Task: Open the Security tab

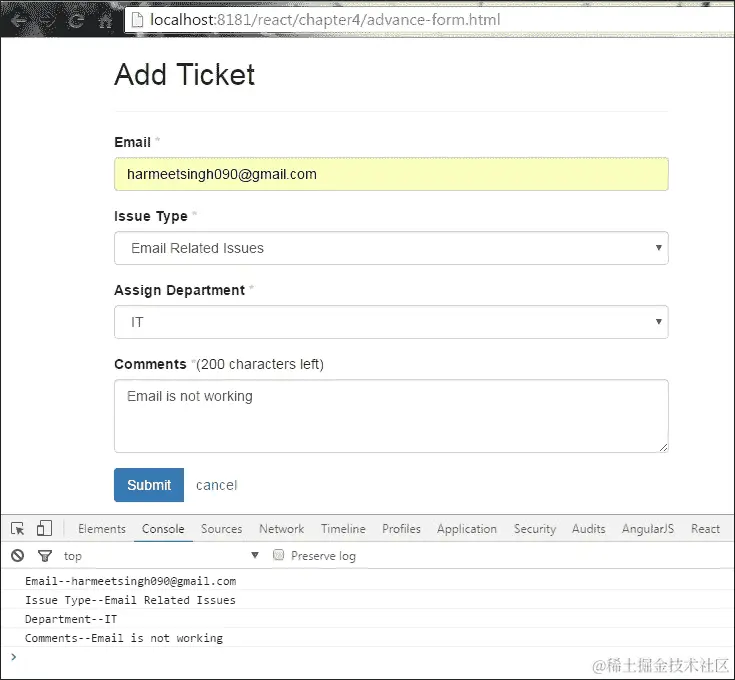Action: click(535, 529)
